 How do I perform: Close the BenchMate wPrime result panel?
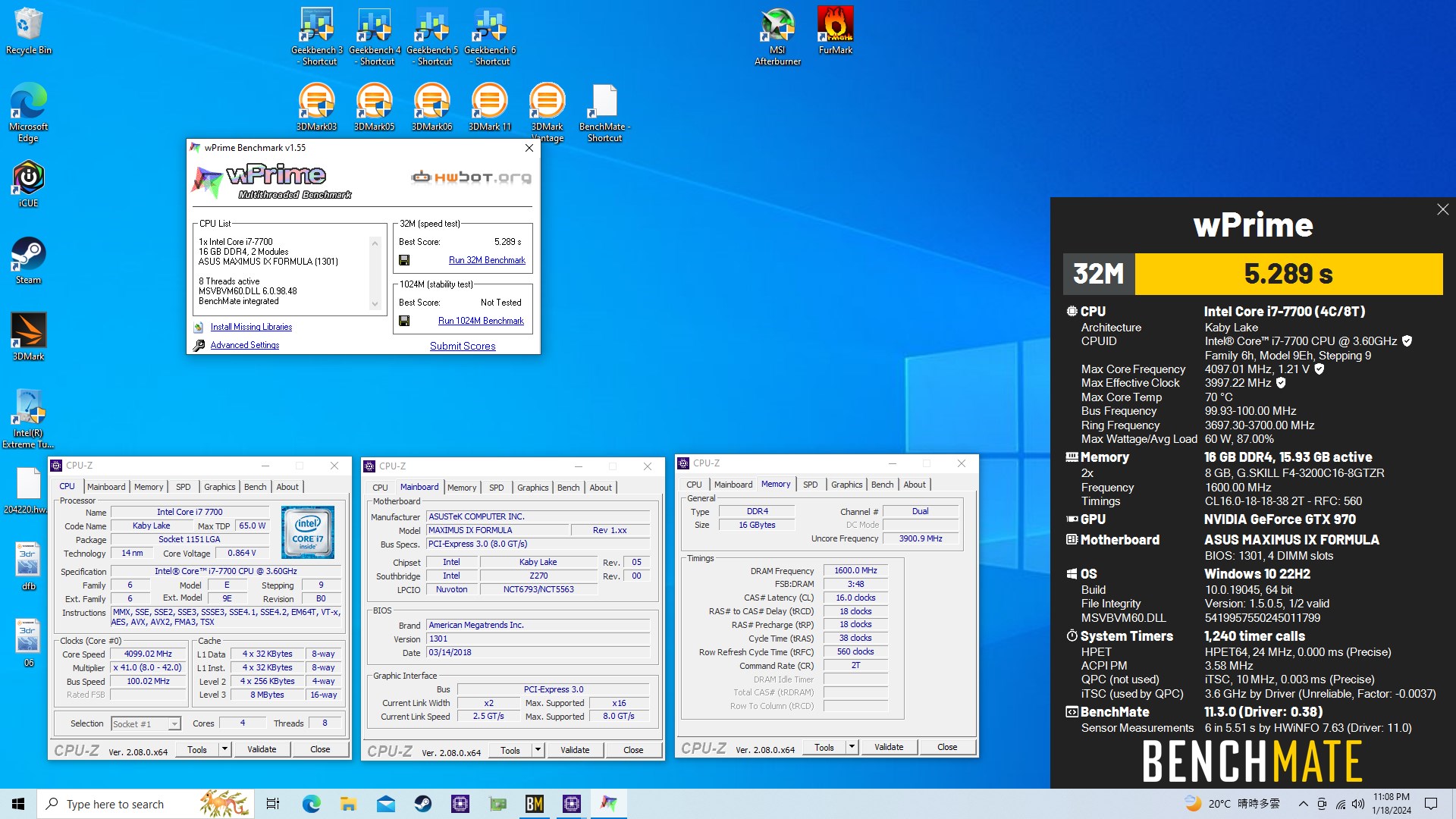click(1442, 209)
